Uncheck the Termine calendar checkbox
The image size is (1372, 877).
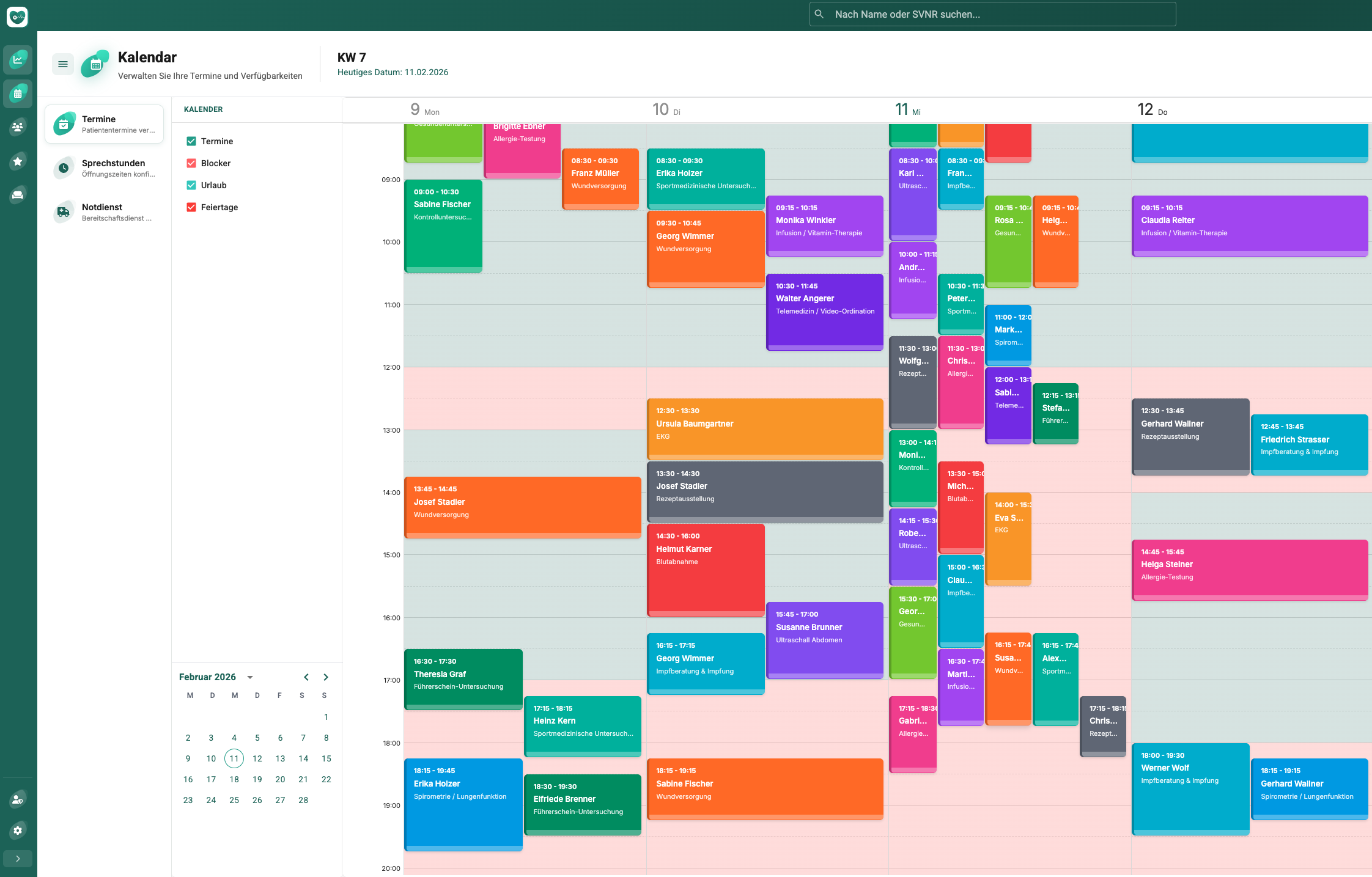click(x=191, y=141)
